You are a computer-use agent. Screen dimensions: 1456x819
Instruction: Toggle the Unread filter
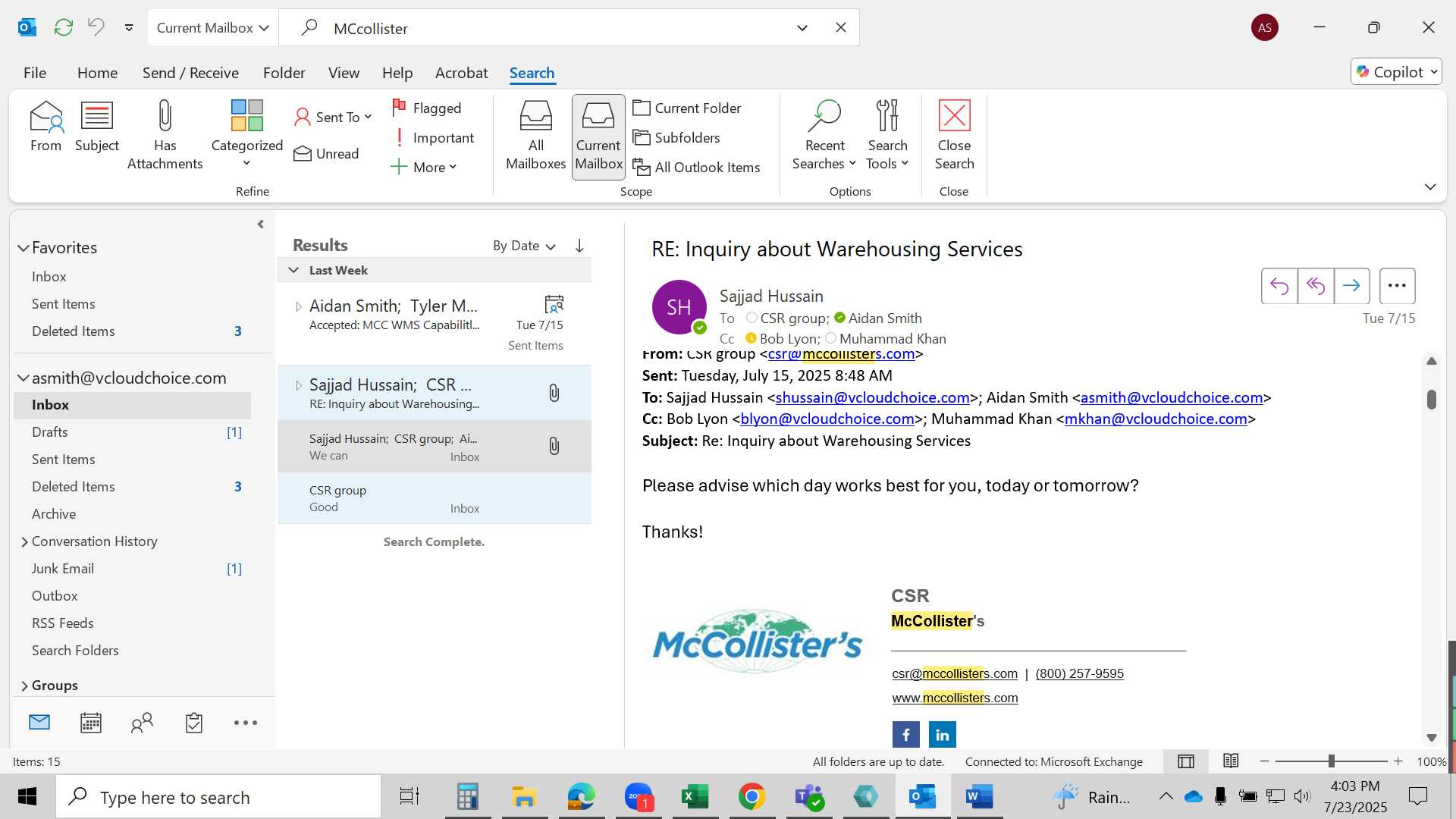326,153
